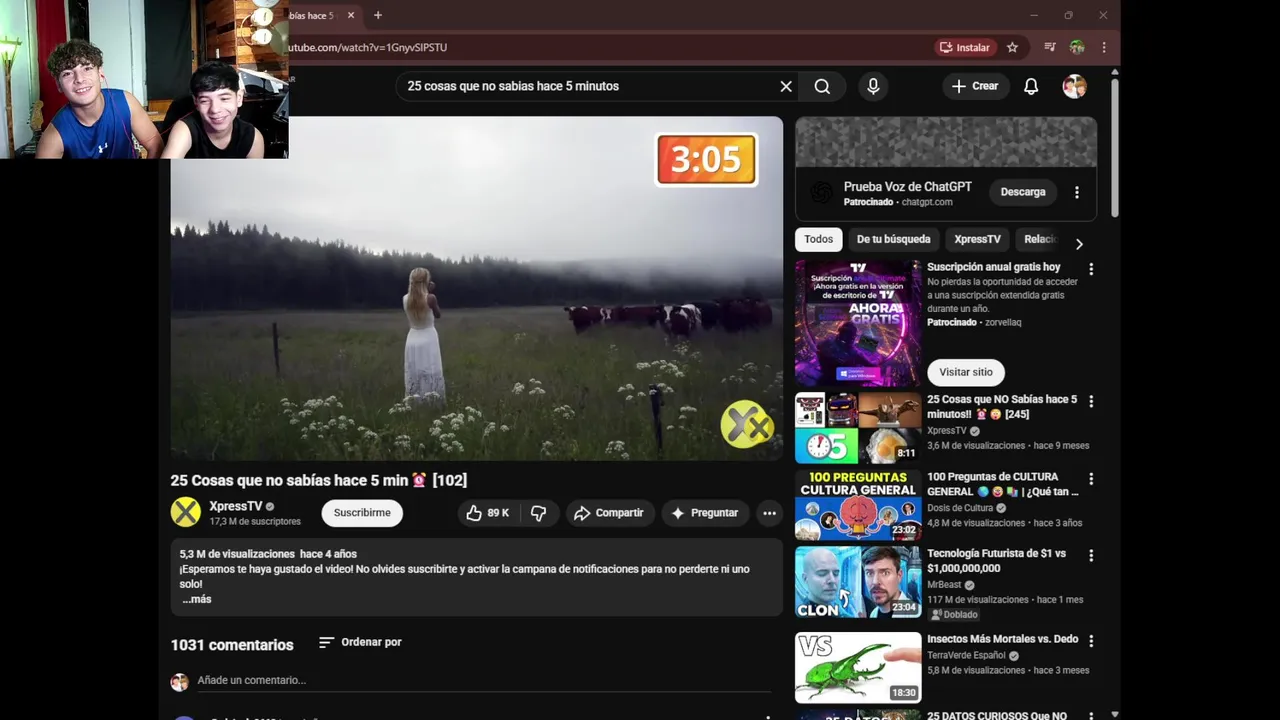Image resolution: width=1280 pixels, height=720 pixels.
Task: Open Insectos Más Mortales vs. Dedo thumbnail
Action: [858, 668]
